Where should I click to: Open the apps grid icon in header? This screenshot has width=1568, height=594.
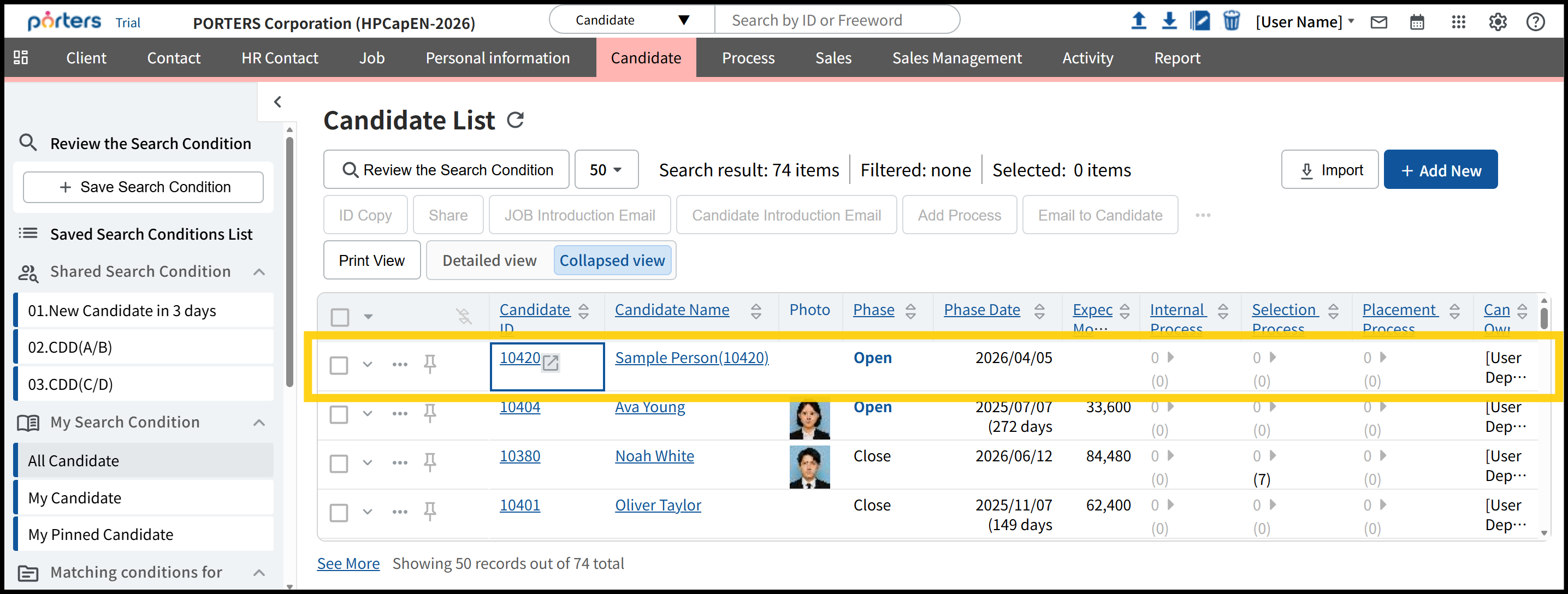[x=1458, y=22]
